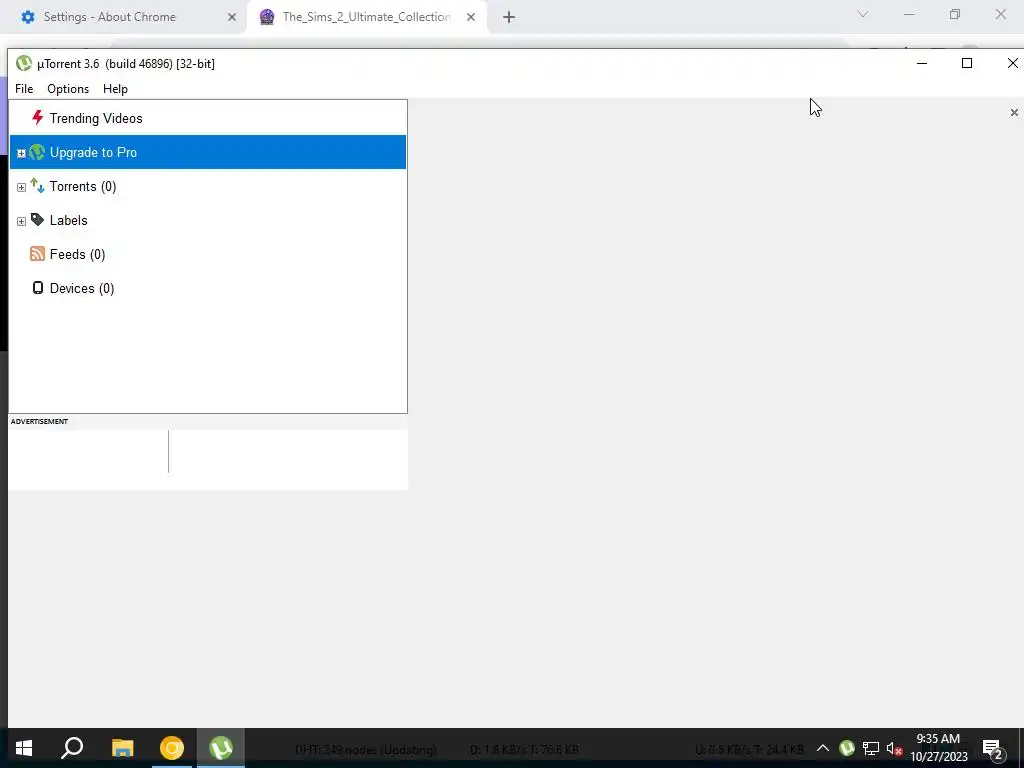Minimize the uTorrent window

922,63
